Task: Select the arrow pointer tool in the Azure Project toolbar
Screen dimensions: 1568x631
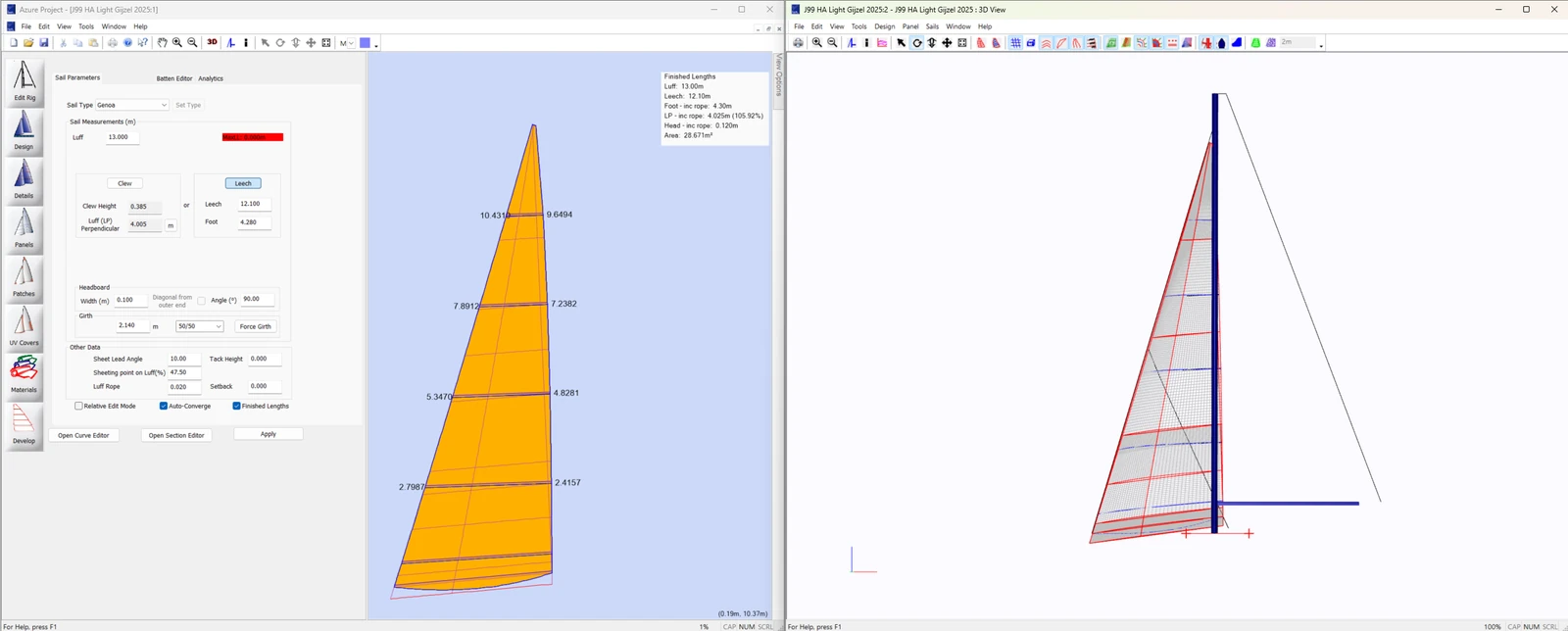Action: point(265,43)
